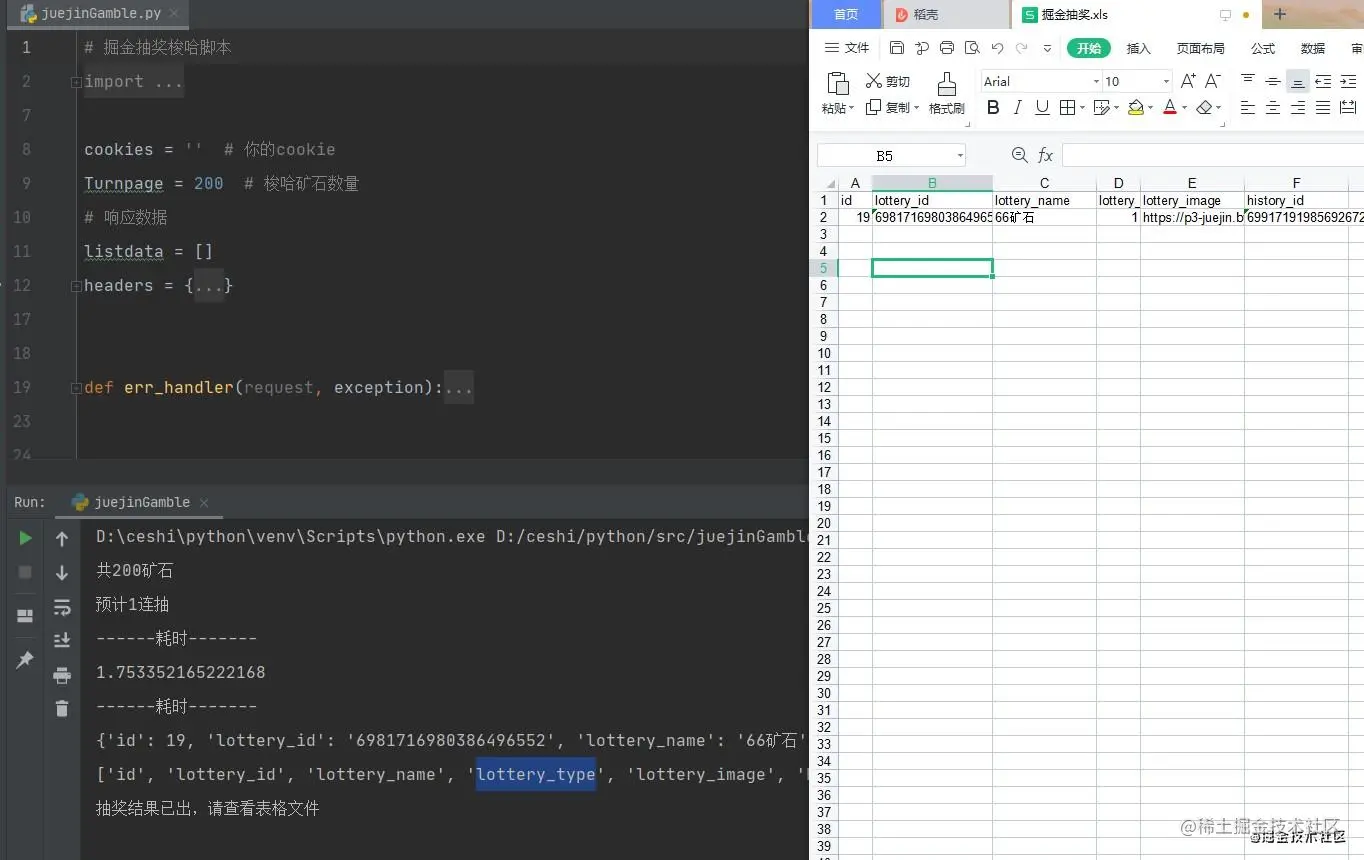
Task: Click the 1.753352165222168 console output line
Action: point(181,672)
